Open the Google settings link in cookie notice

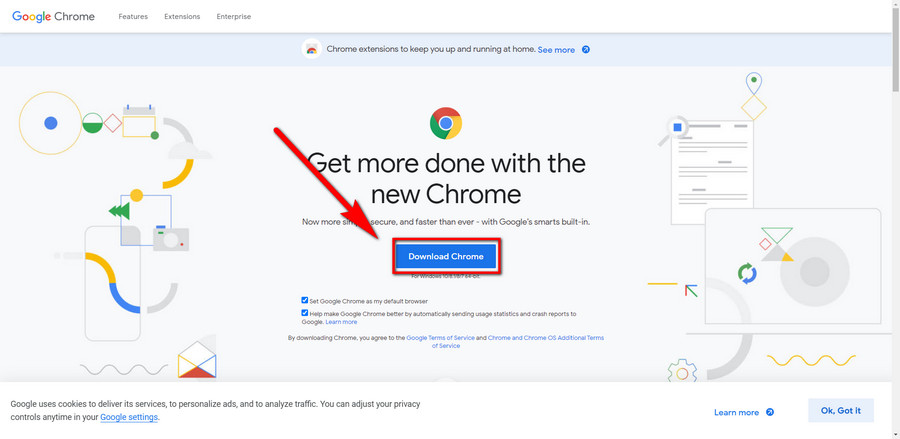(129, 417)
